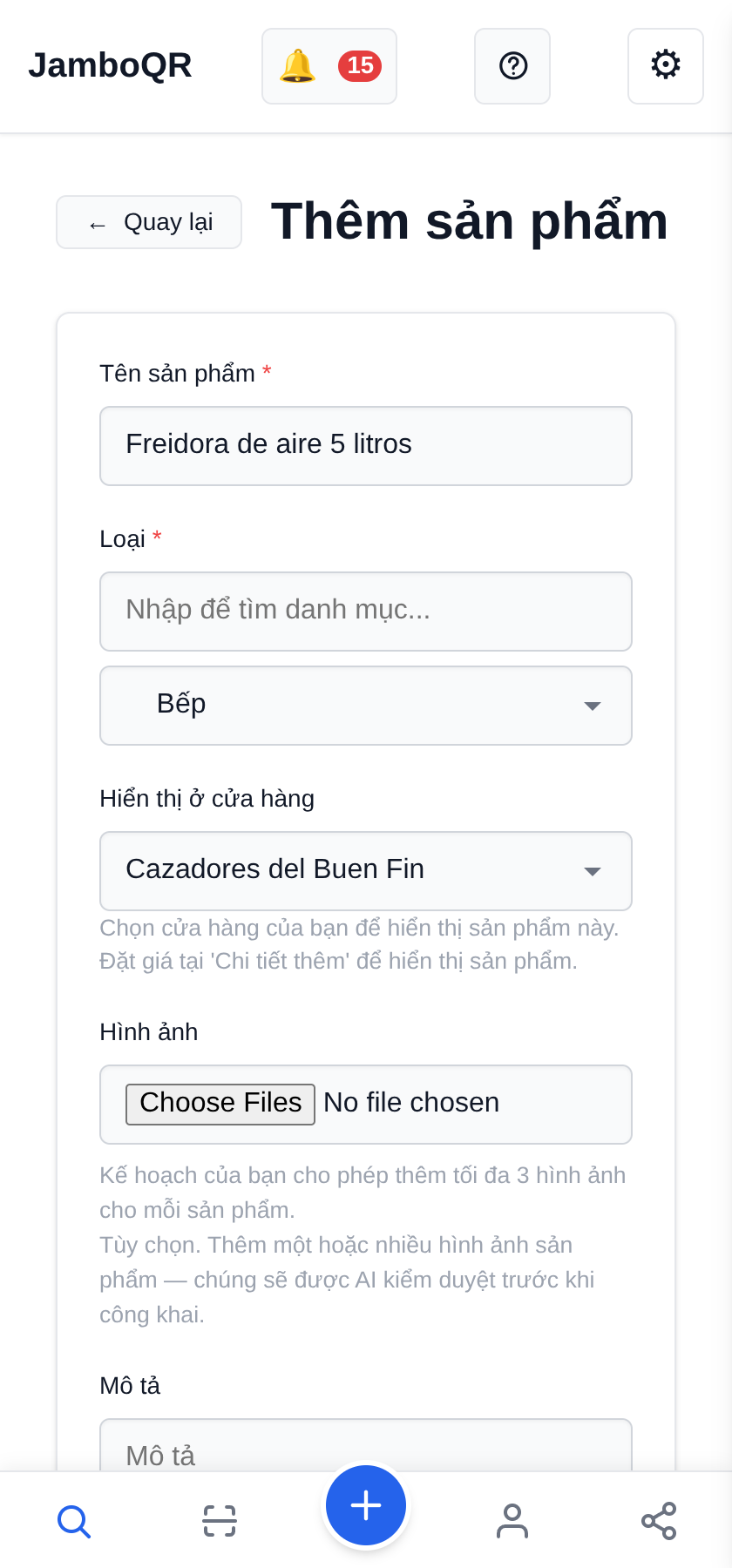Screen dimensions: 732x1568
Task: Click the Choose Files button
Action: point(220,1104)
